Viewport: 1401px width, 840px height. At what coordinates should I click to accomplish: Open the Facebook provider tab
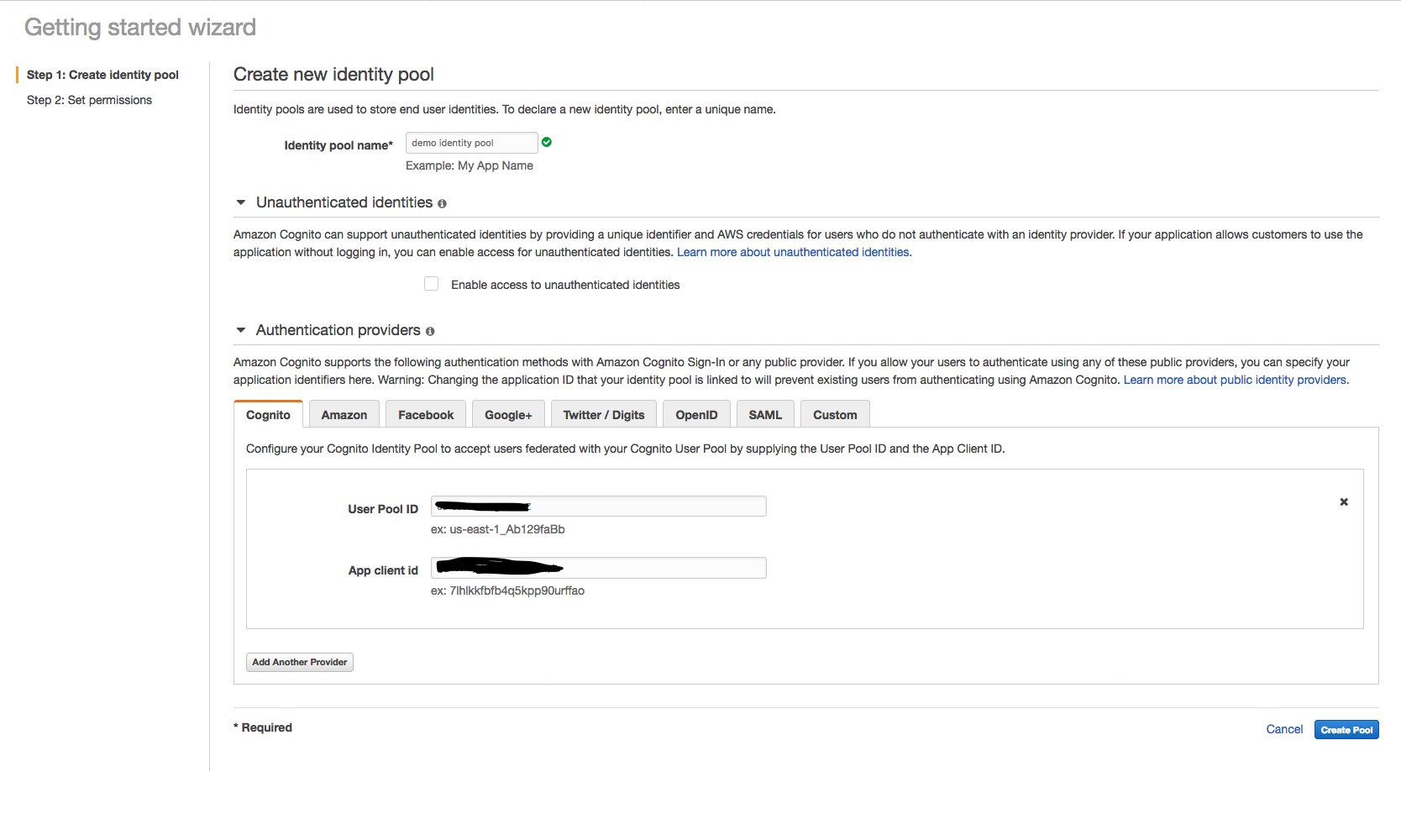tap(426, 414)
